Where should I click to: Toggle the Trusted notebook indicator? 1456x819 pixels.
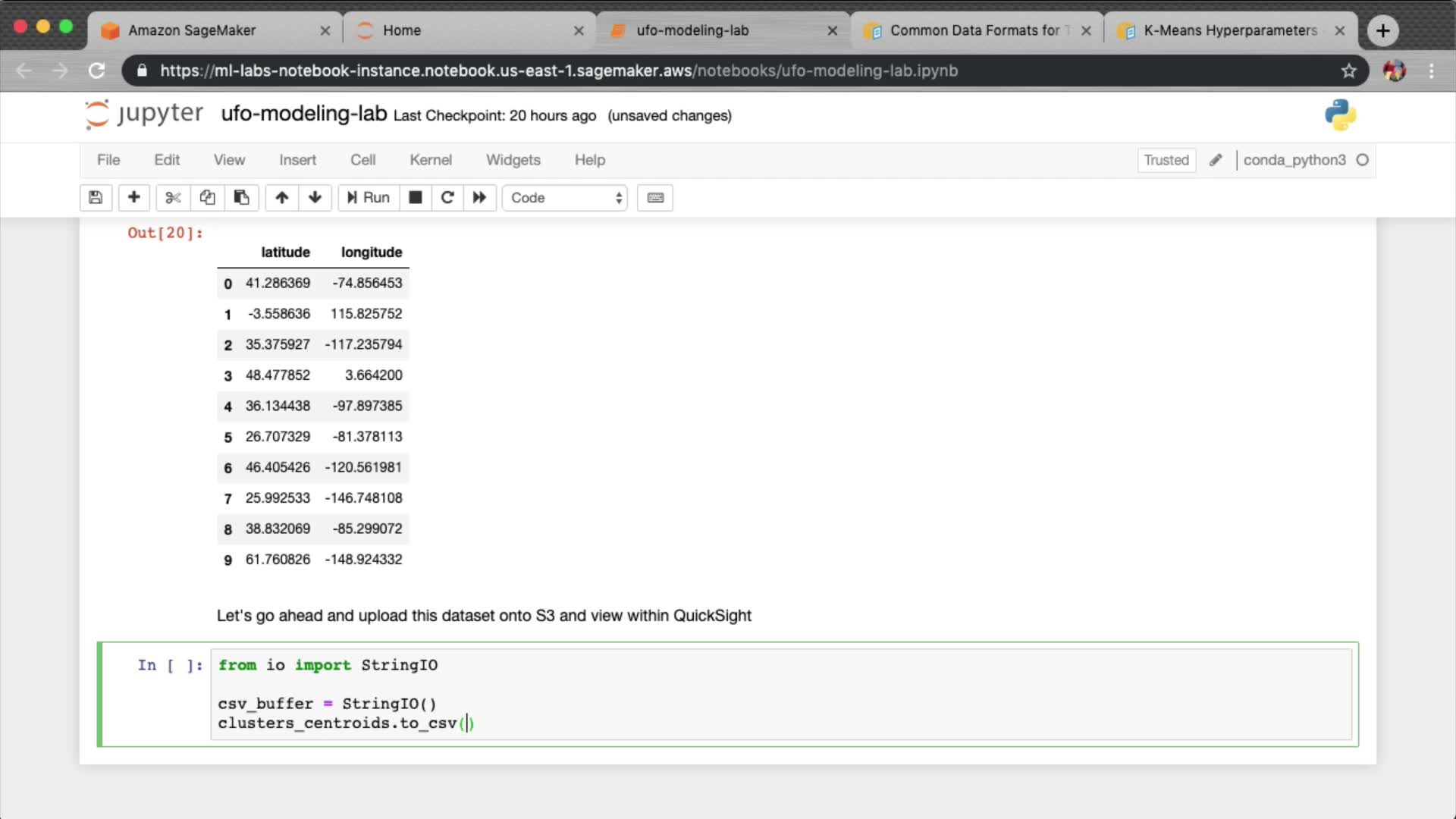tap(1166, 160)
